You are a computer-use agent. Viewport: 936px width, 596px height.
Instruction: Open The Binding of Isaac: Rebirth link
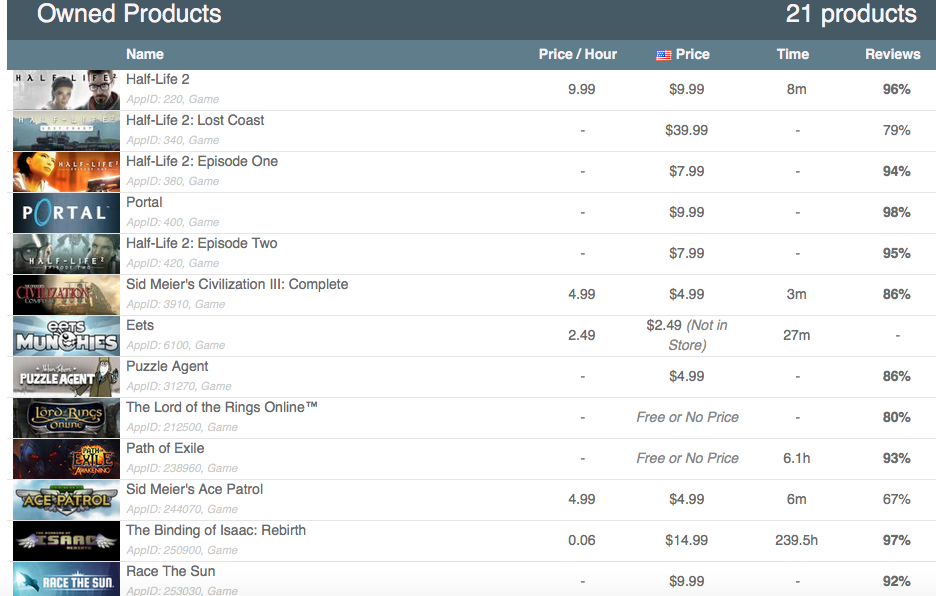point(215,530)
